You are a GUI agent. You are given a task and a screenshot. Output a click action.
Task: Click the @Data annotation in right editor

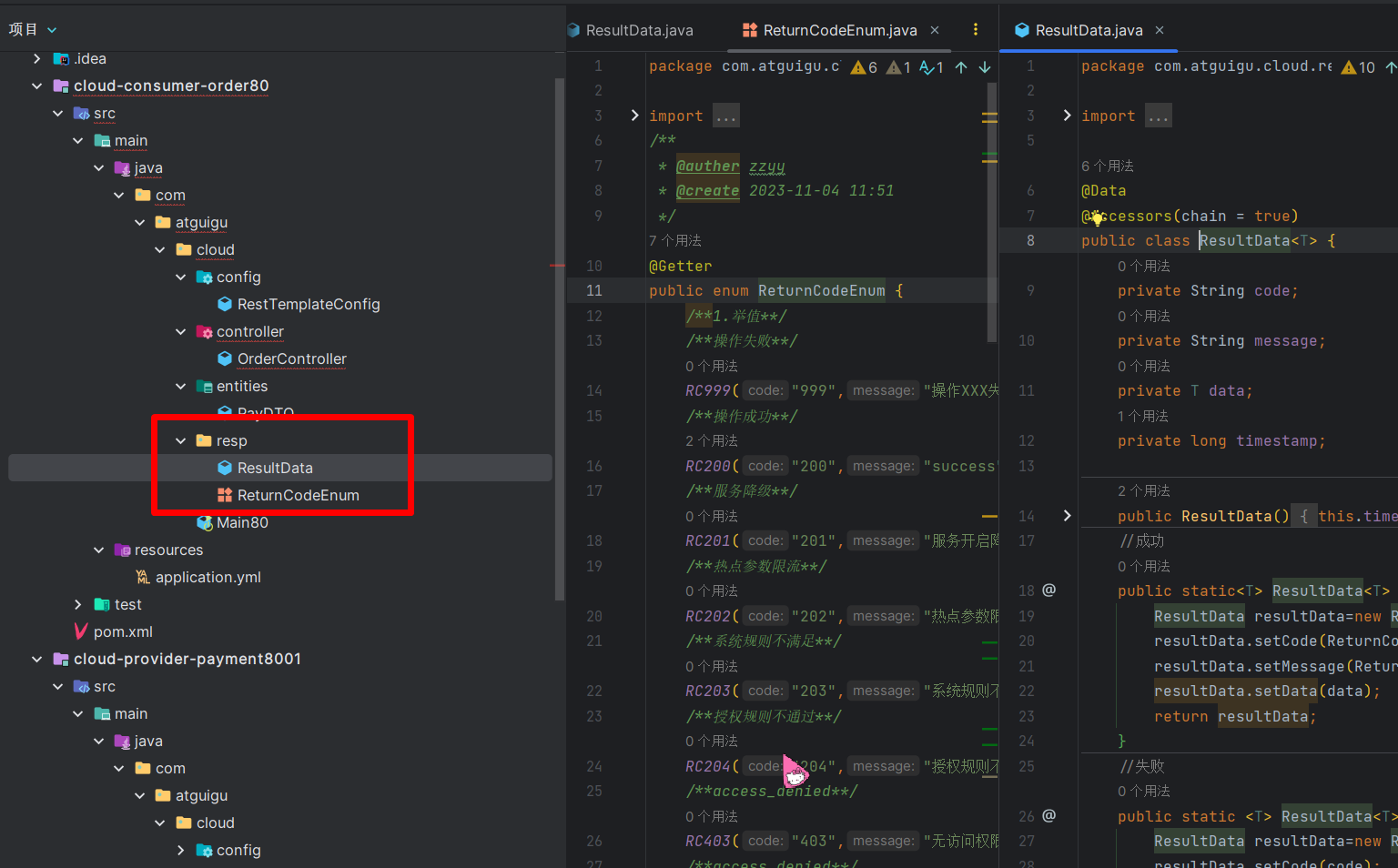click(1103, 190)
